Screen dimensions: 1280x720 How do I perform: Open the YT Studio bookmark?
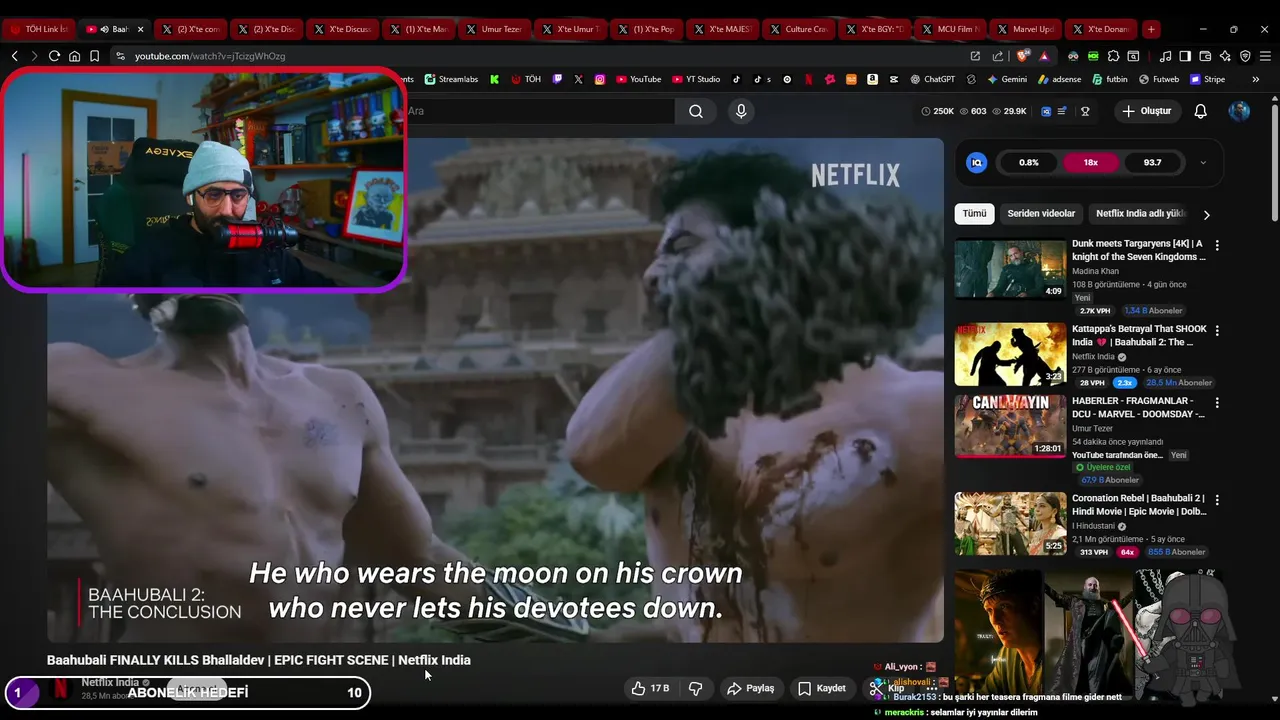click(x=695, y=79)
